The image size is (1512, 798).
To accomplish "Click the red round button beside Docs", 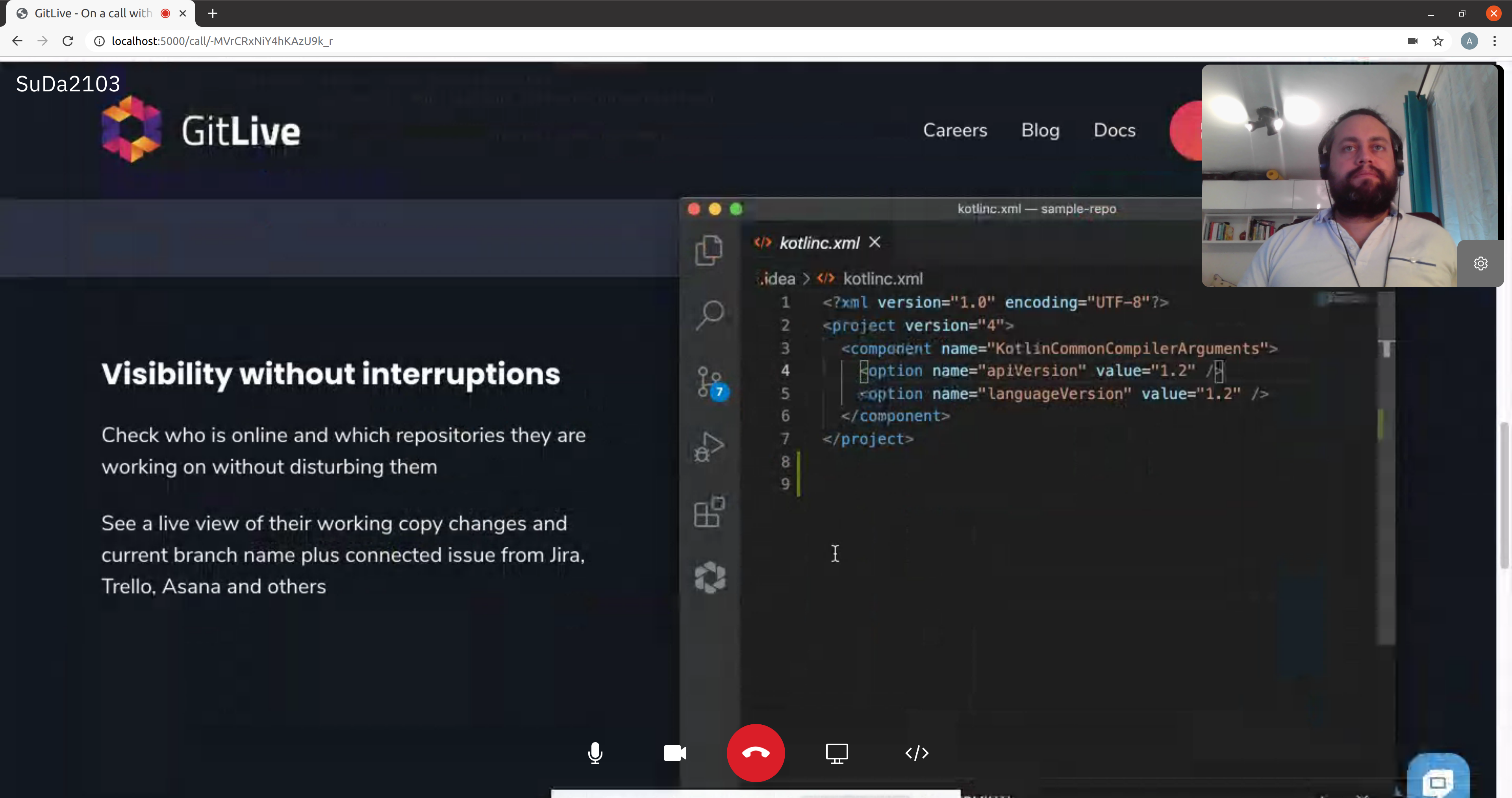I will [1186, 130].
